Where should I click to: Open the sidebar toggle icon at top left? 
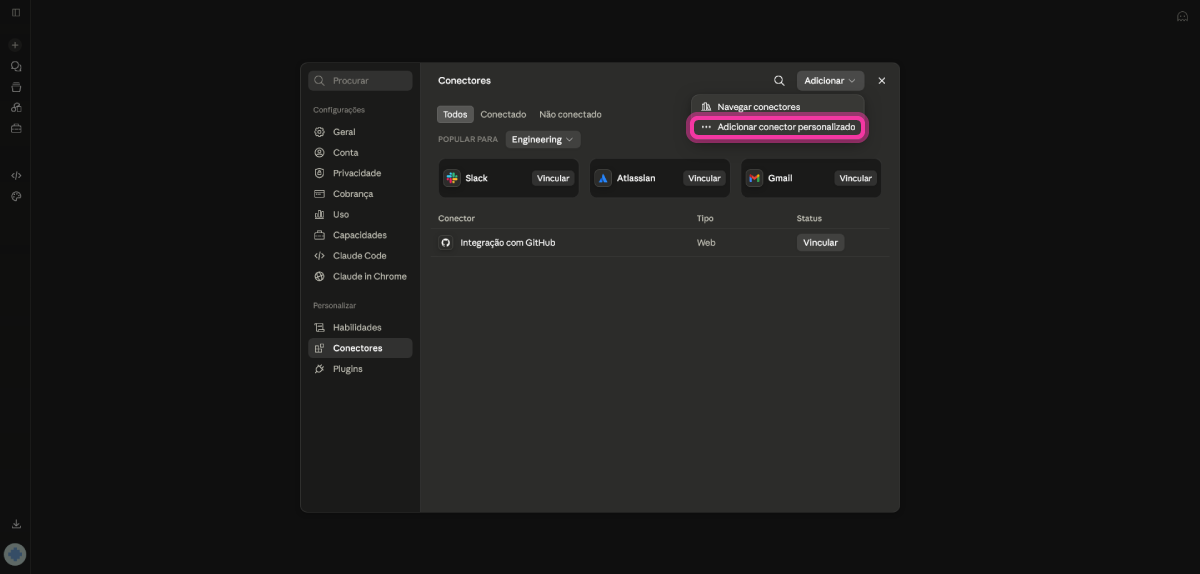coord(16,12)
